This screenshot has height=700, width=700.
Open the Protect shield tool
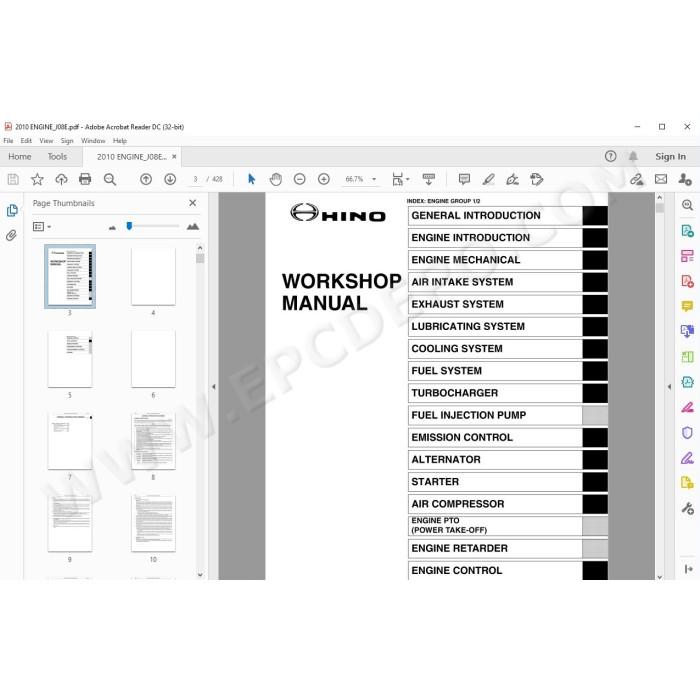click(x=688, y=433)
